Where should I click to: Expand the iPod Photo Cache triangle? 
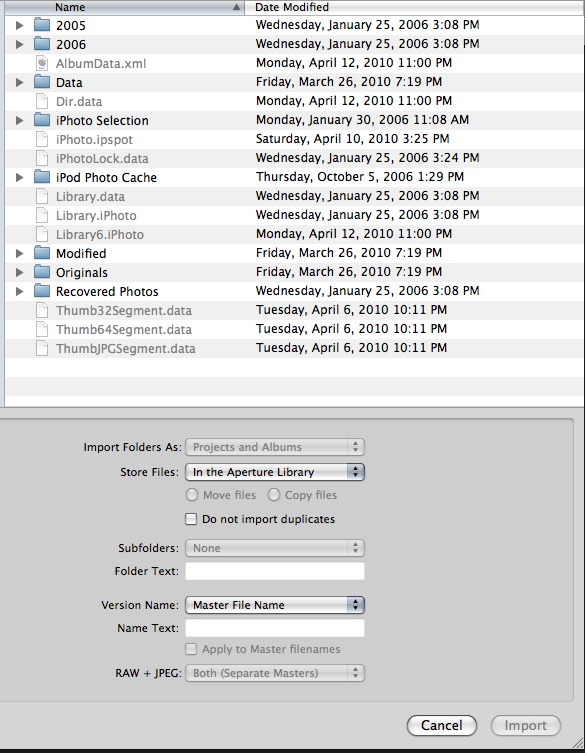pos(19,177)
